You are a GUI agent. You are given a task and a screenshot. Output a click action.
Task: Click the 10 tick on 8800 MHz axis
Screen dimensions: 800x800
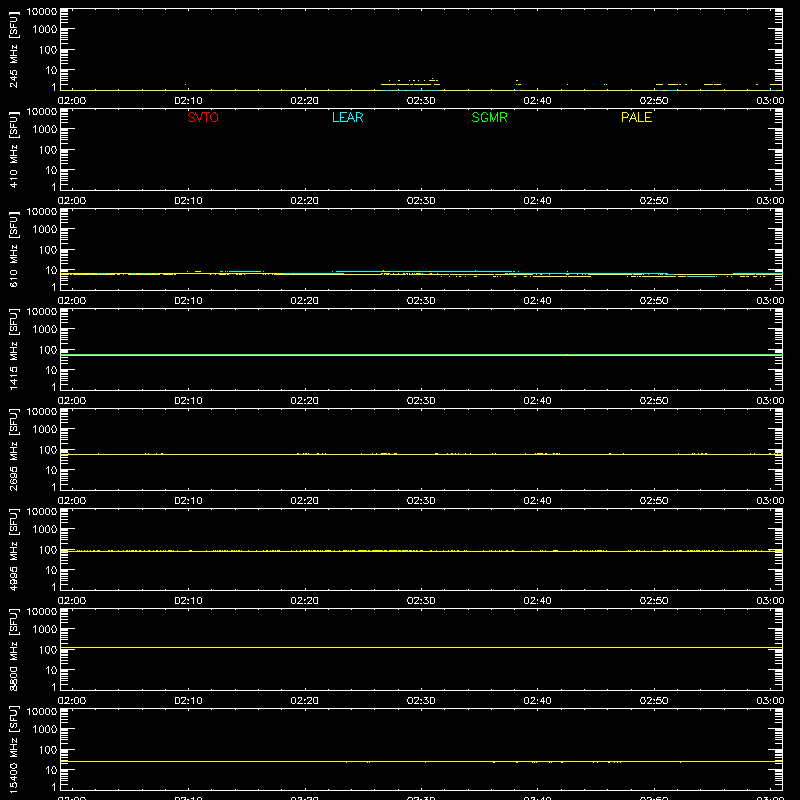click(52, 670)
